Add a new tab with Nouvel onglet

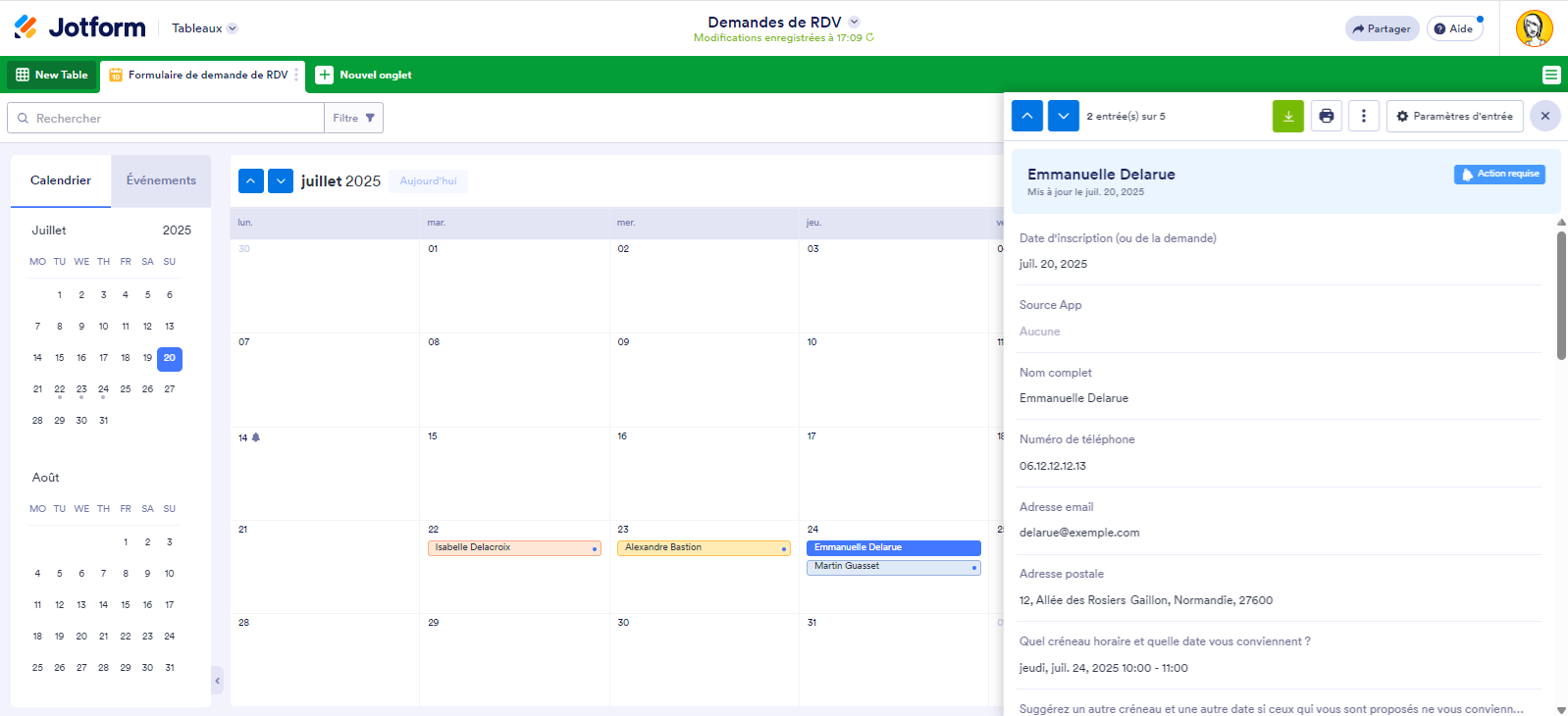(364, 75)
